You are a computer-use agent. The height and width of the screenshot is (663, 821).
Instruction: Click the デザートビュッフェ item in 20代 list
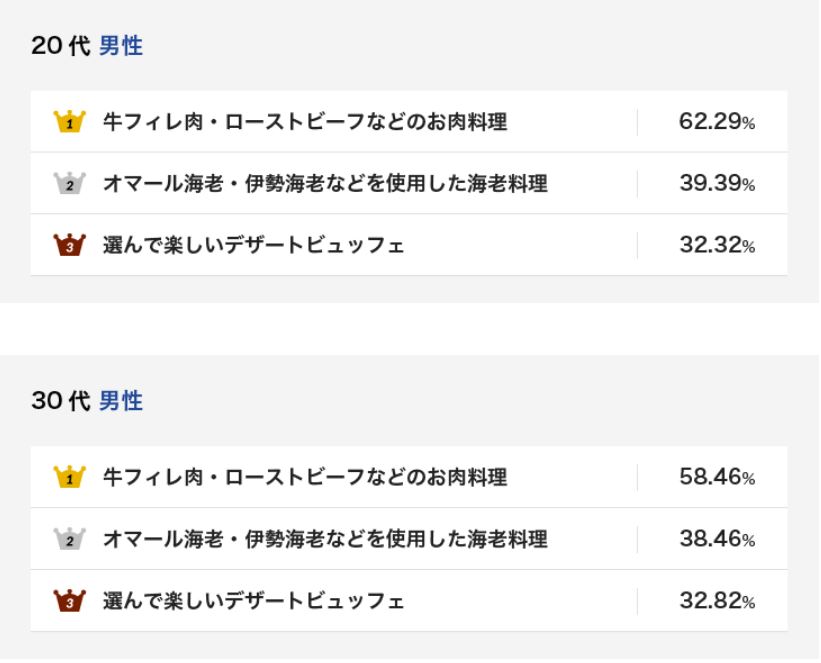pyautogui.click(x=254, y=245)
